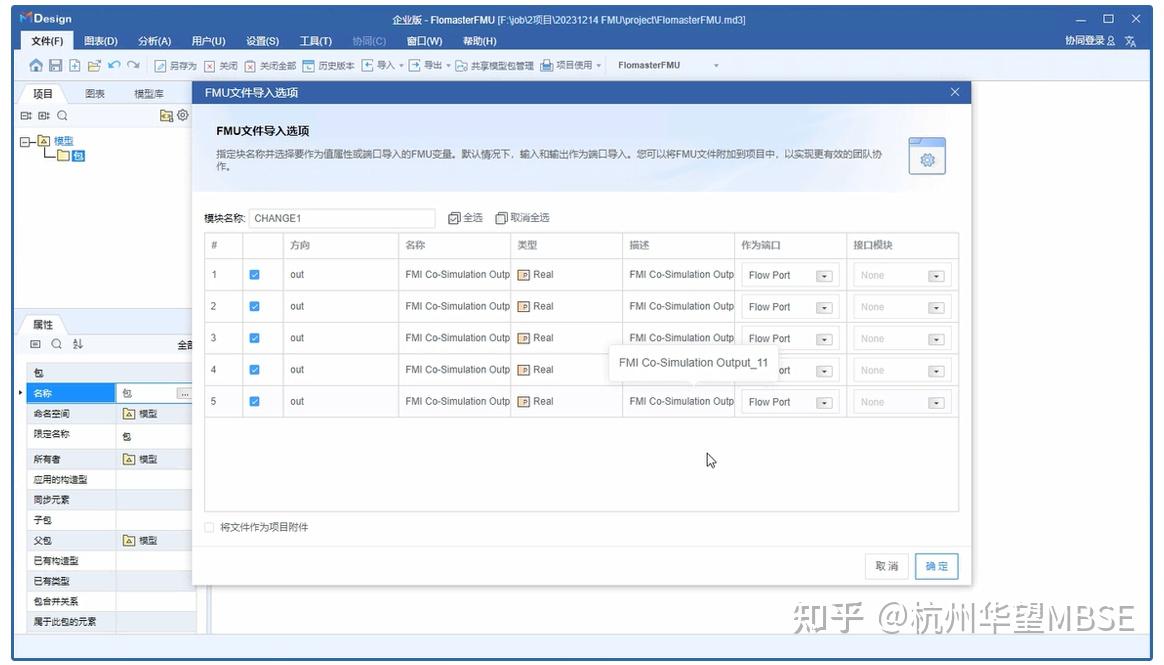This screenshot has height=665, width=1164.
Task: Open the Flow Port dropdown in row 2
Action: 824,307
